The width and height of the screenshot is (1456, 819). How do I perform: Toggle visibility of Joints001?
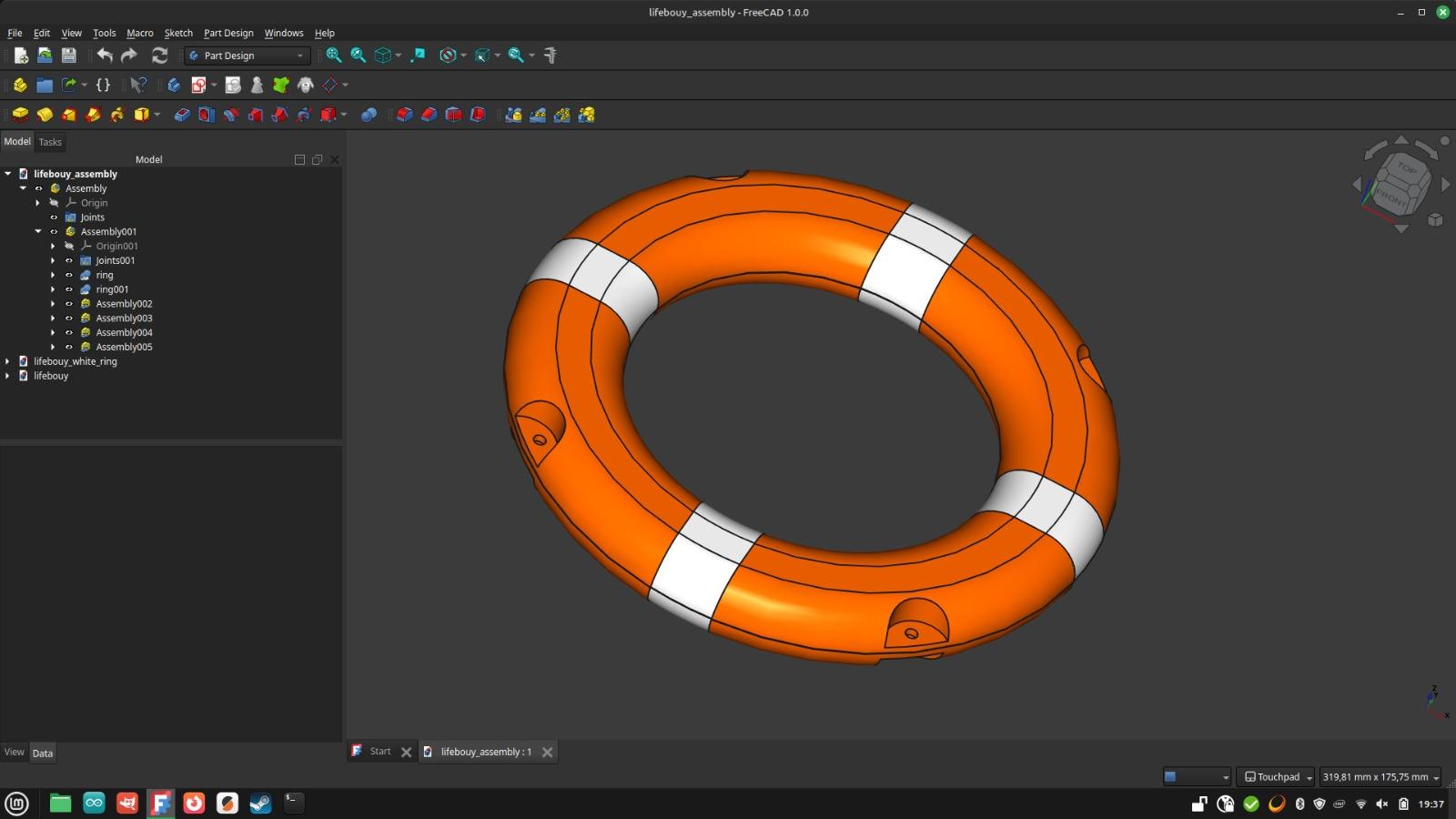point(69,260)
